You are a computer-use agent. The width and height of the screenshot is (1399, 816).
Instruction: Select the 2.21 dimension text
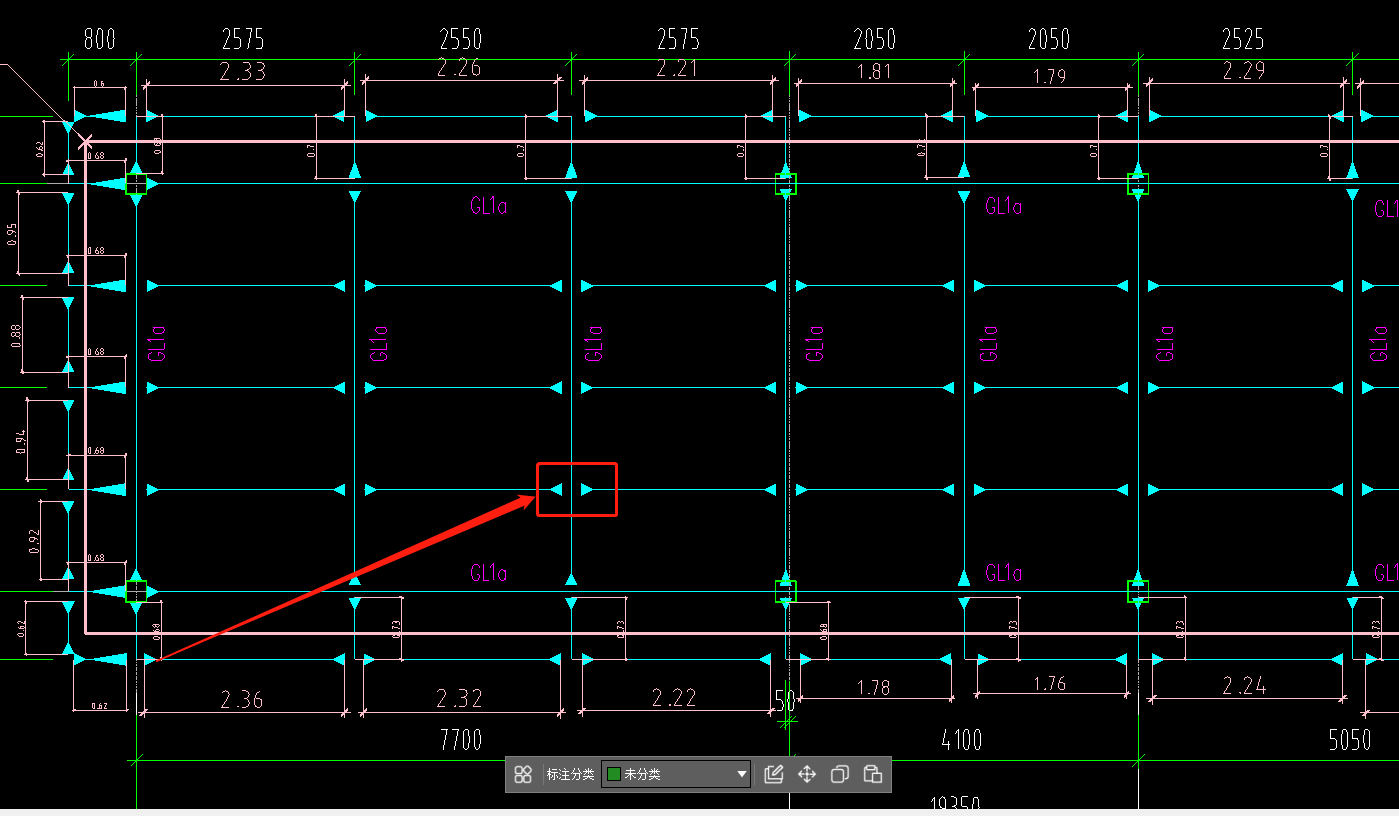(x=677, y=69)
